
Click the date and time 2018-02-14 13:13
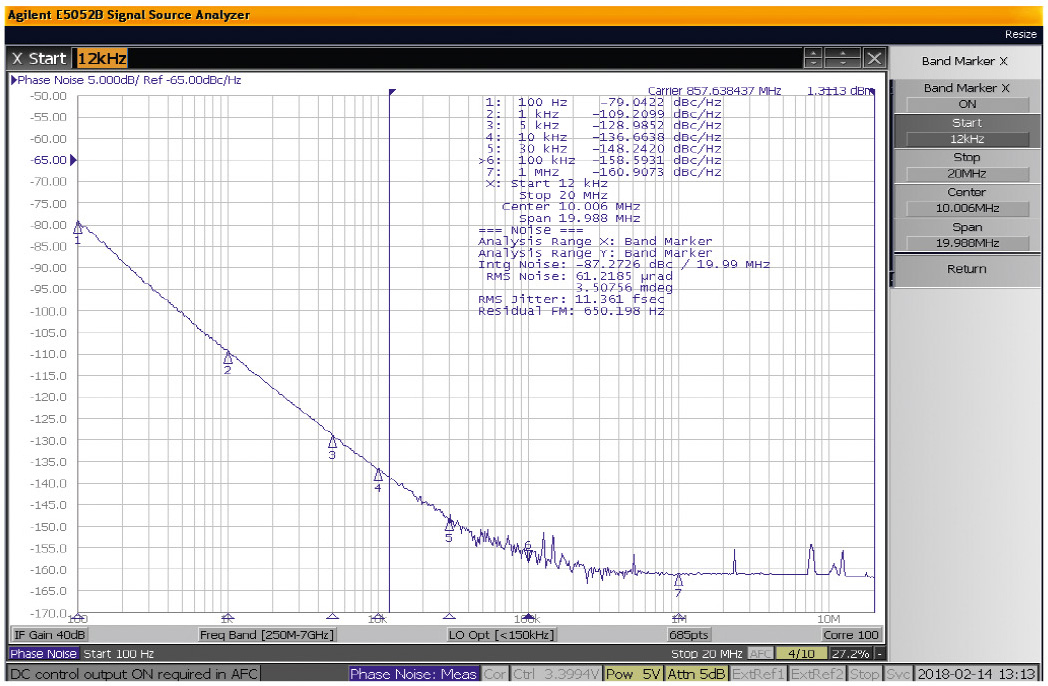click(x=976, y=674)
